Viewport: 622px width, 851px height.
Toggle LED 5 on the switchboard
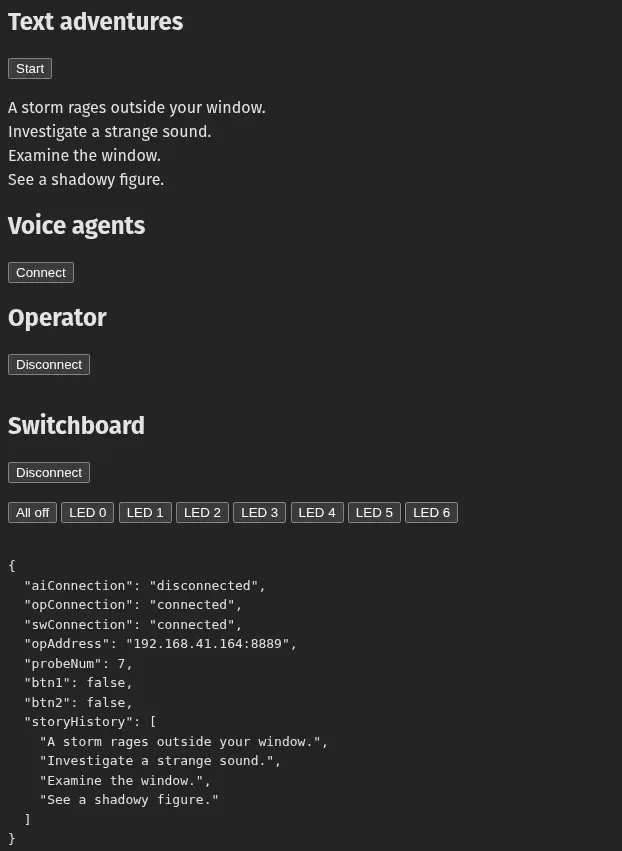pyautogui.click(x=374, y=512)
